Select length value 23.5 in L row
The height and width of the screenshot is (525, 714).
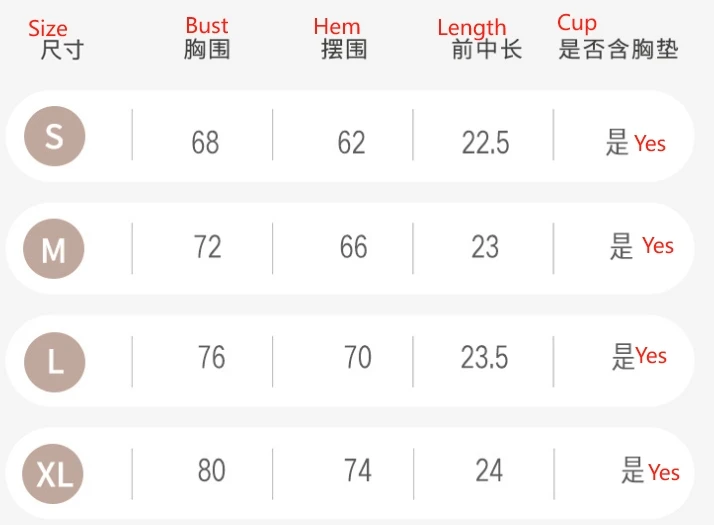click(484, 357)
